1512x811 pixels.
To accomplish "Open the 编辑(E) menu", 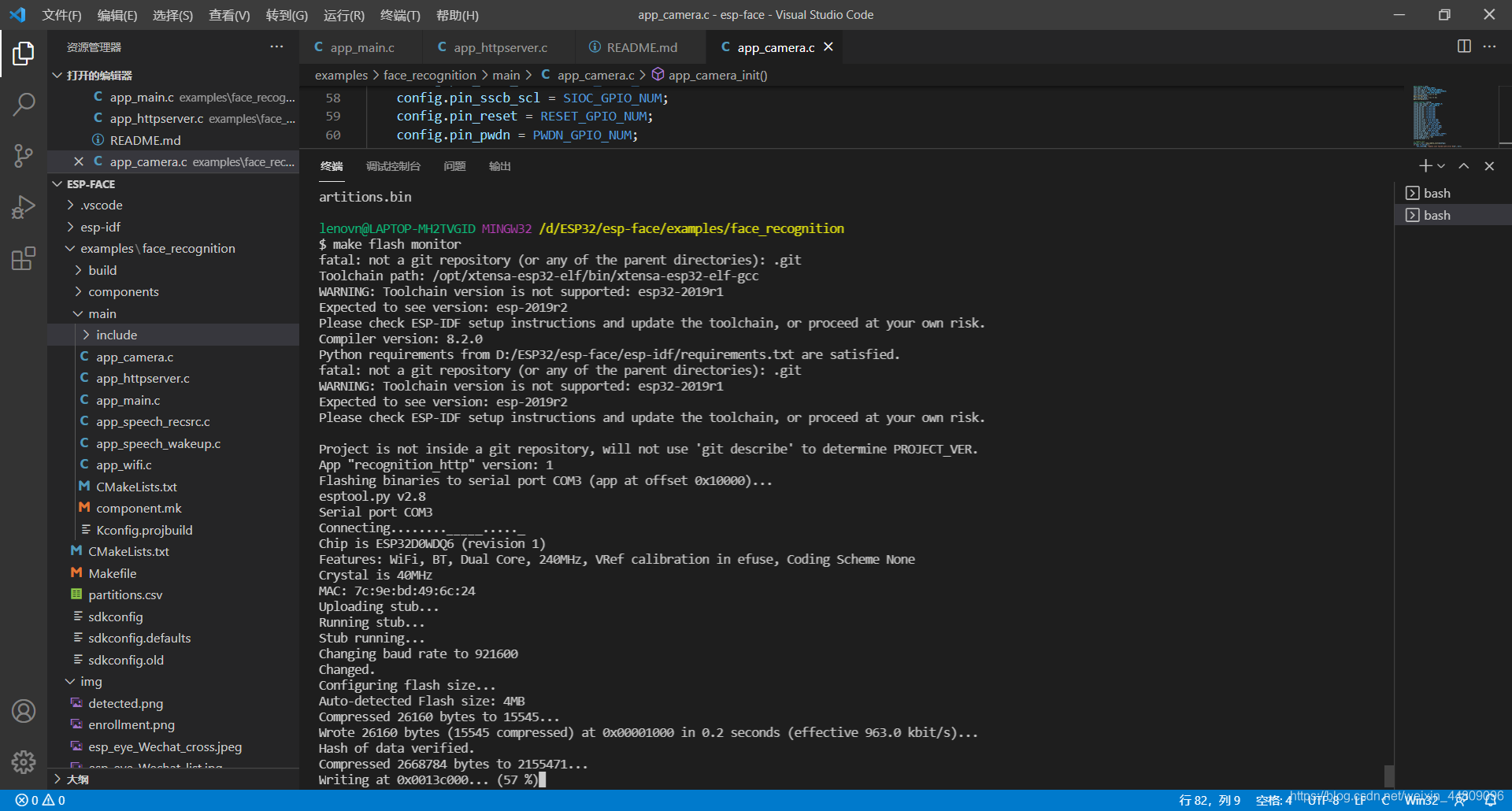I will (x=117, y=15).
